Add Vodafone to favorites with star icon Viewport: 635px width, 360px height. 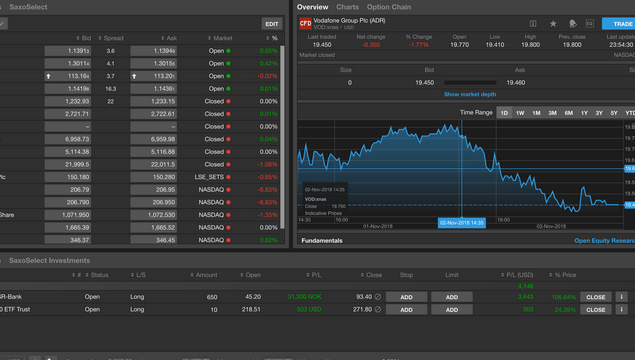point(553,24)
